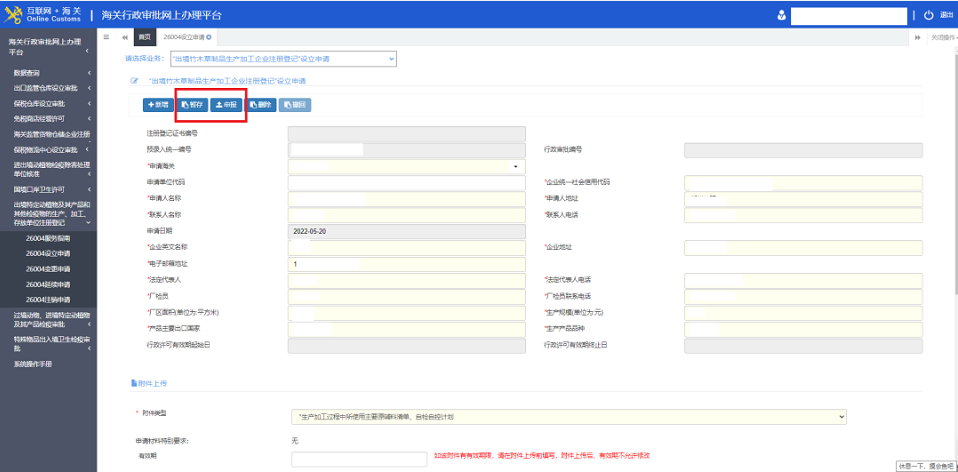This screenshot has height=472, width=958.
Task: Click the 新增 (add new) button
Action: point(157,104)
